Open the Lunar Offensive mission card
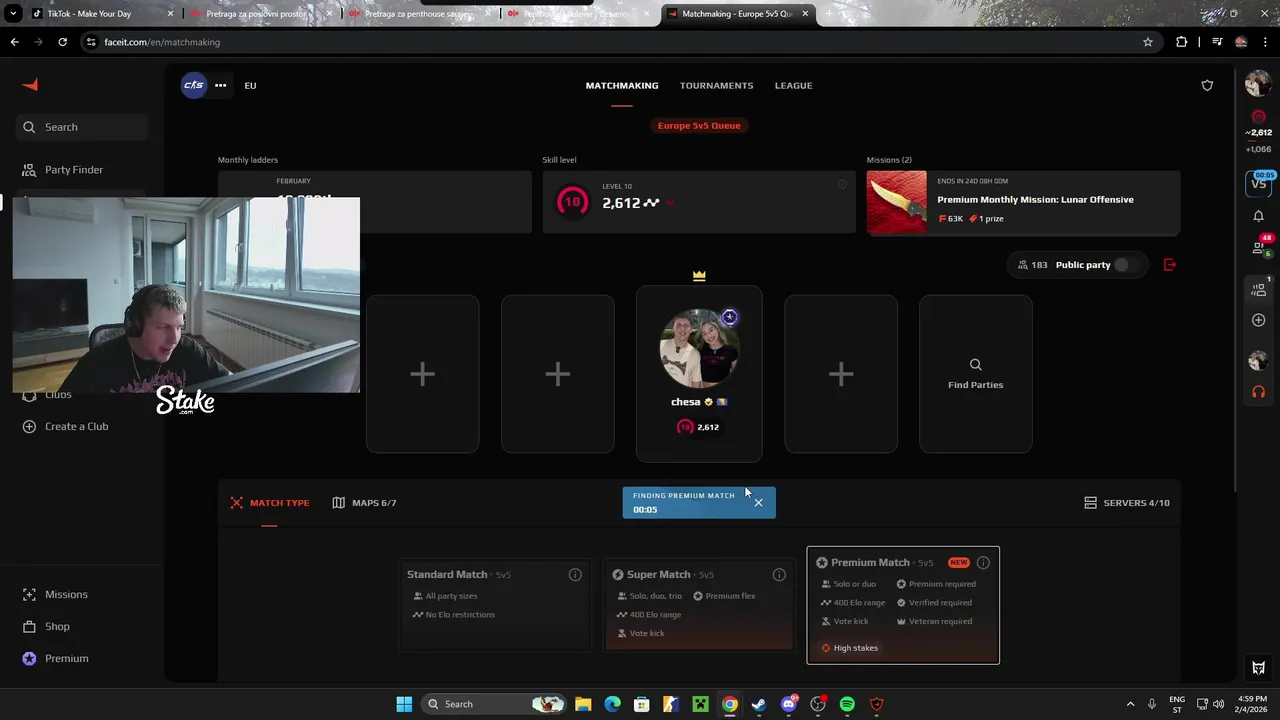The width and height of the screenshot is (1280, 720). pos(1023,202)
